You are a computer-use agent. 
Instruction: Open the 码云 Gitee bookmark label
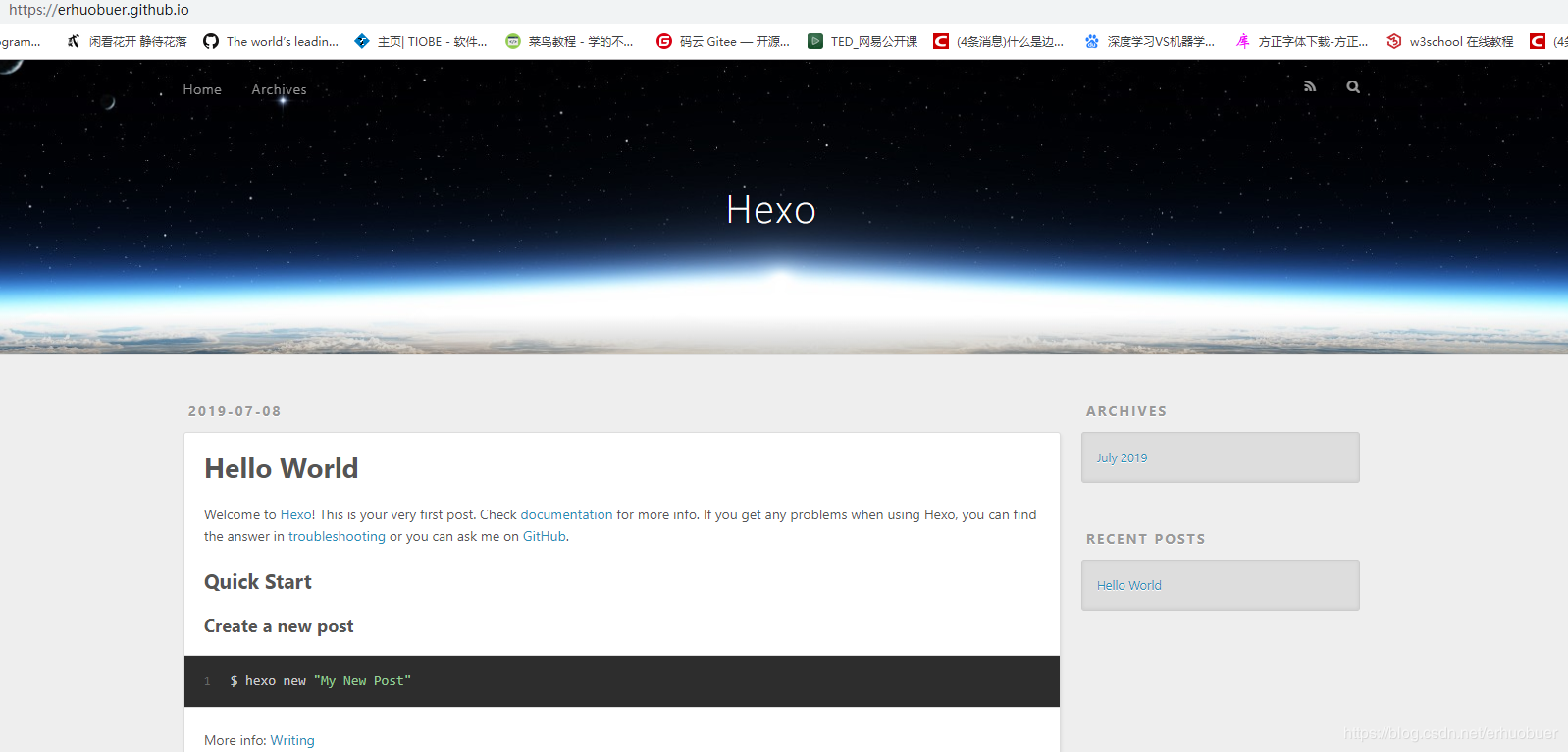coord(735,41)
